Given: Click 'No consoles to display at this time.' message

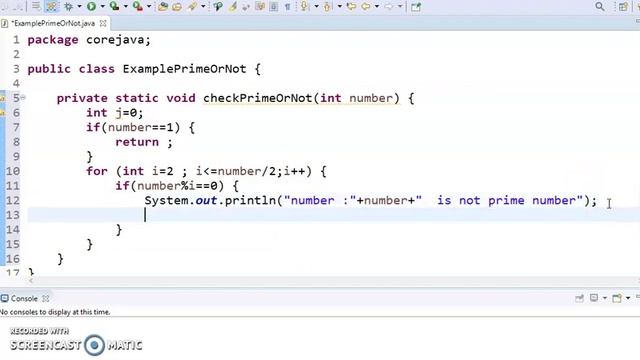Looking at the screenshot, I should click(55, 312).
